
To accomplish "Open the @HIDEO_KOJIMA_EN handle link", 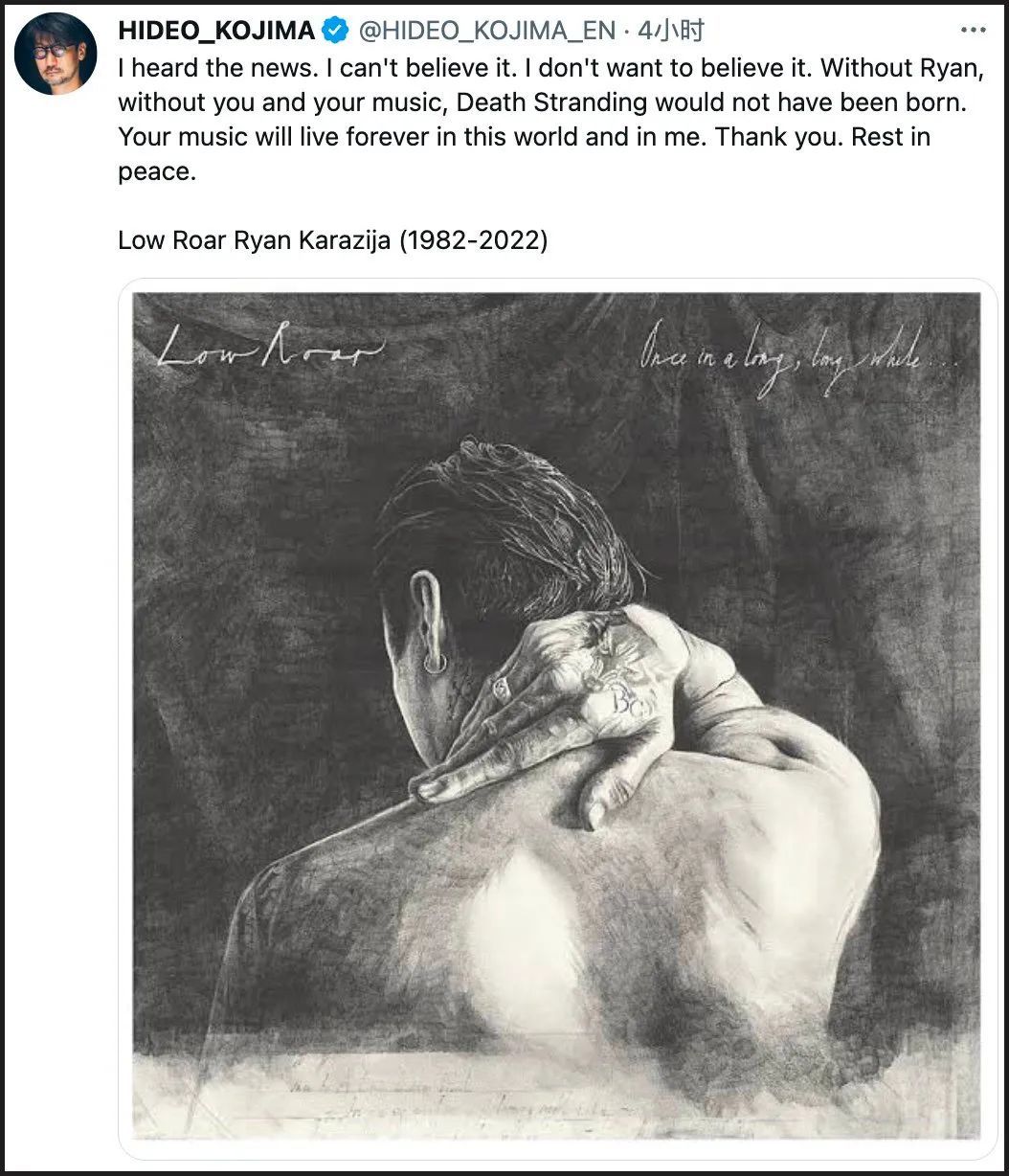I will click(486, 31).
